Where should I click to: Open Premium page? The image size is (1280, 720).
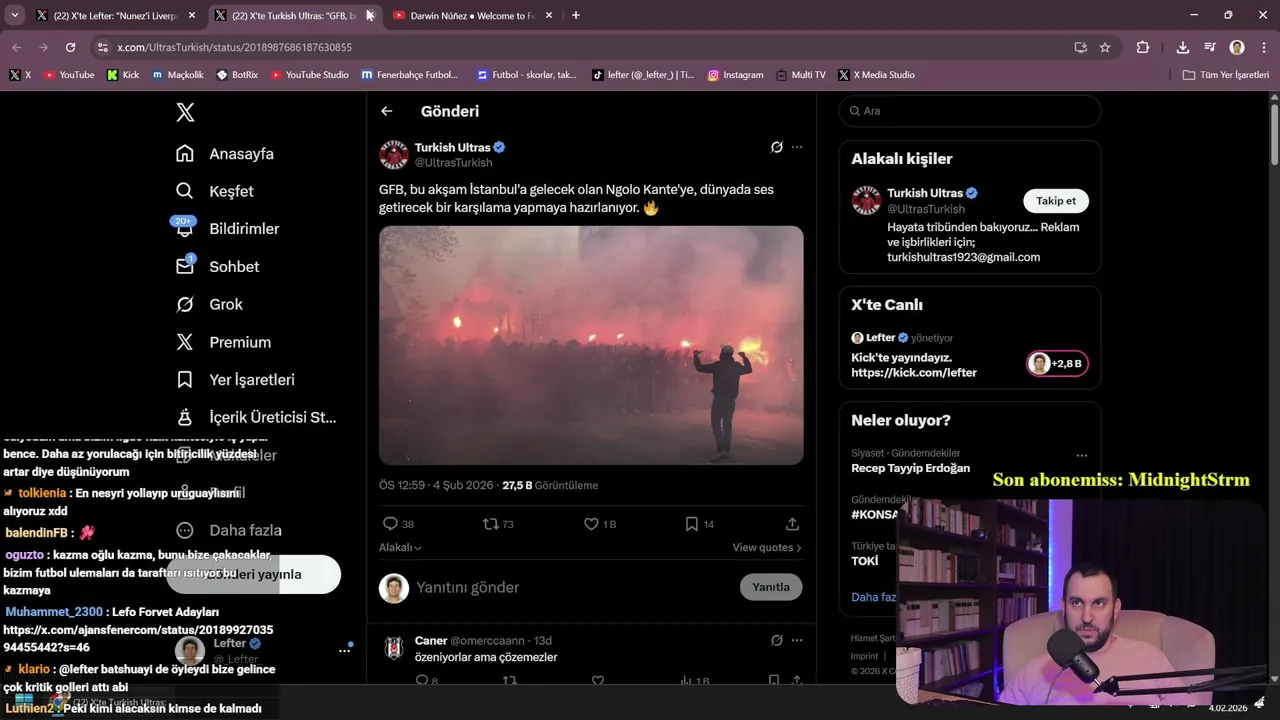pyautogui.click(x=224, y=342)
